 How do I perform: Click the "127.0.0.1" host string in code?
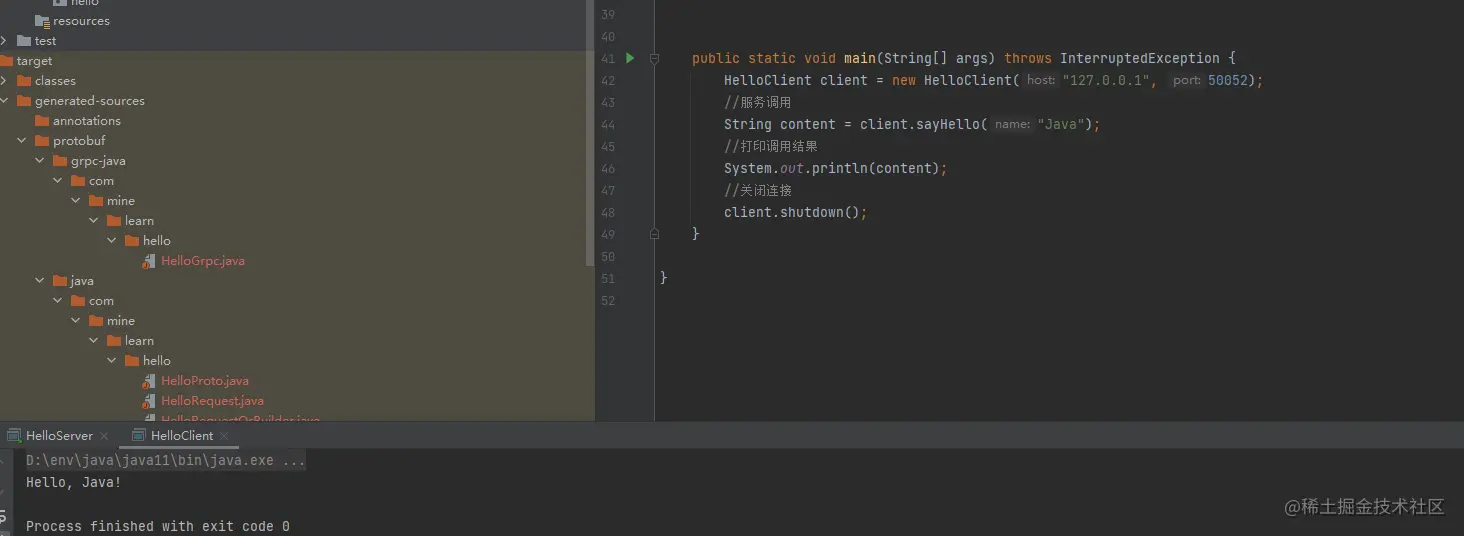coord(1106,80)
